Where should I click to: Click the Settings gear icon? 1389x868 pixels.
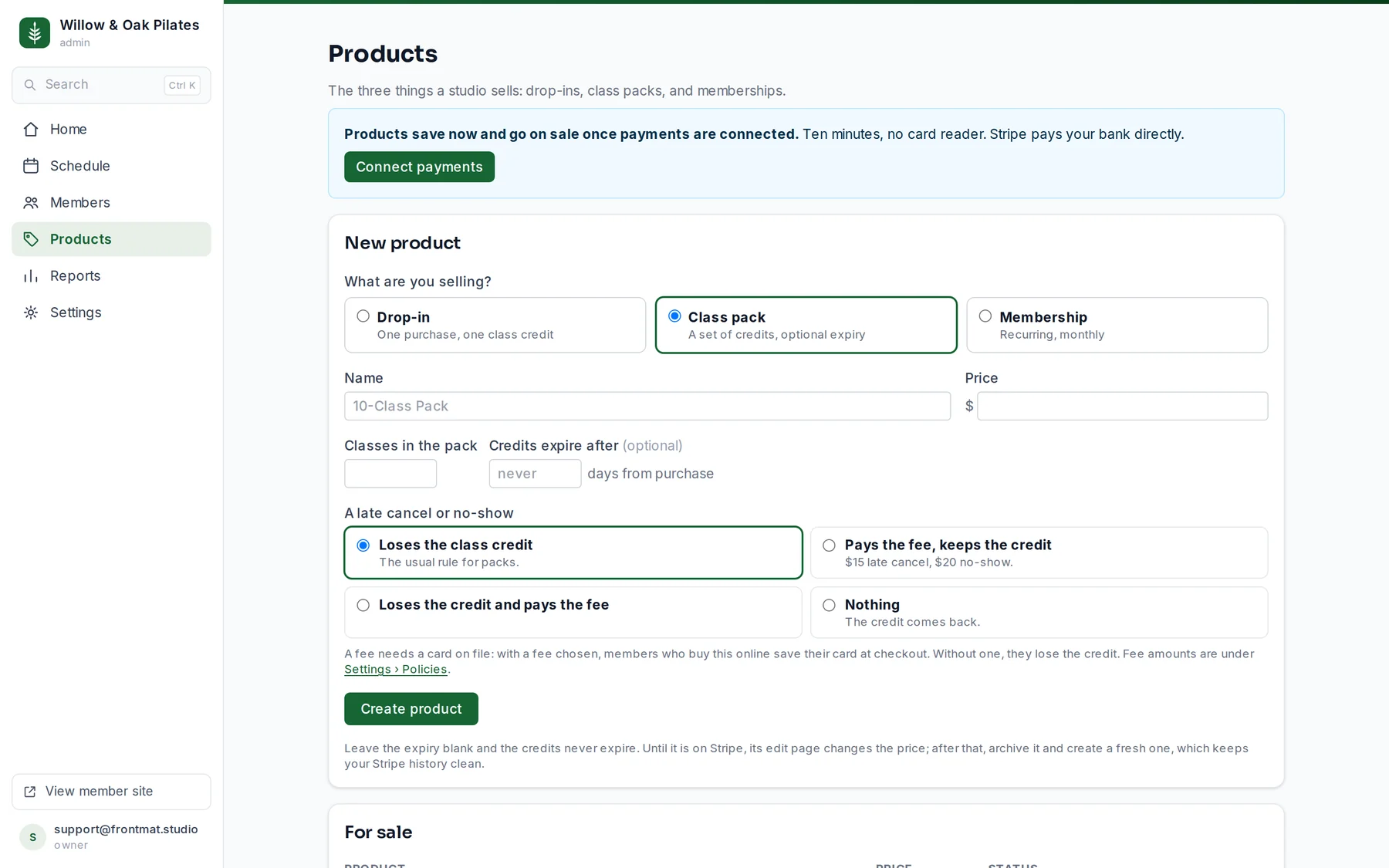click(x=31, y=312)
